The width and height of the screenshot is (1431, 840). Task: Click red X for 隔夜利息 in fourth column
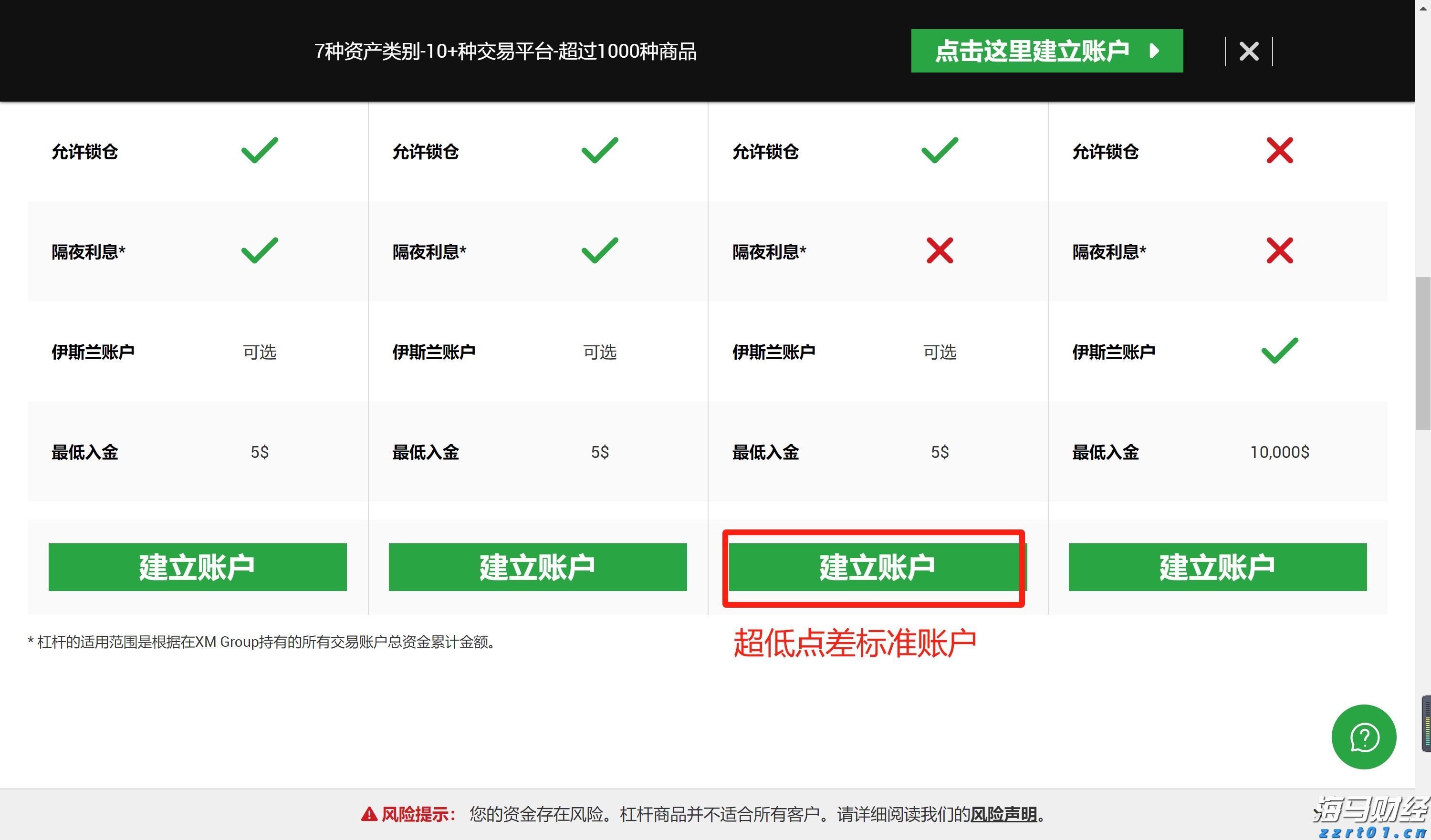point(1280,250)
